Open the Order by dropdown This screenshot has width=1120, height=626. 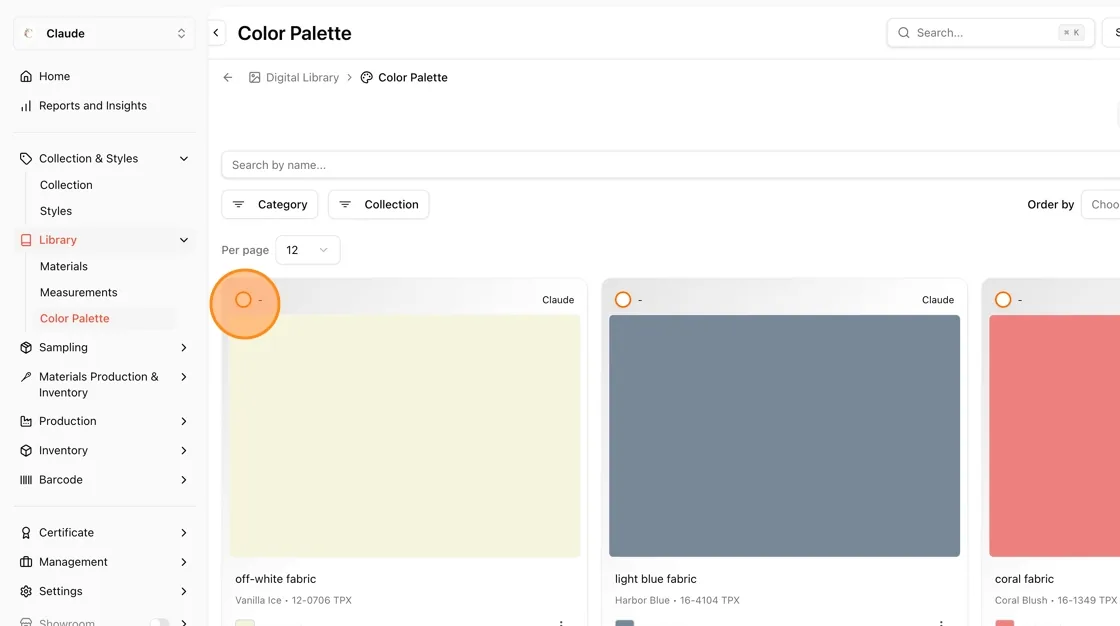coord(1101,204)
